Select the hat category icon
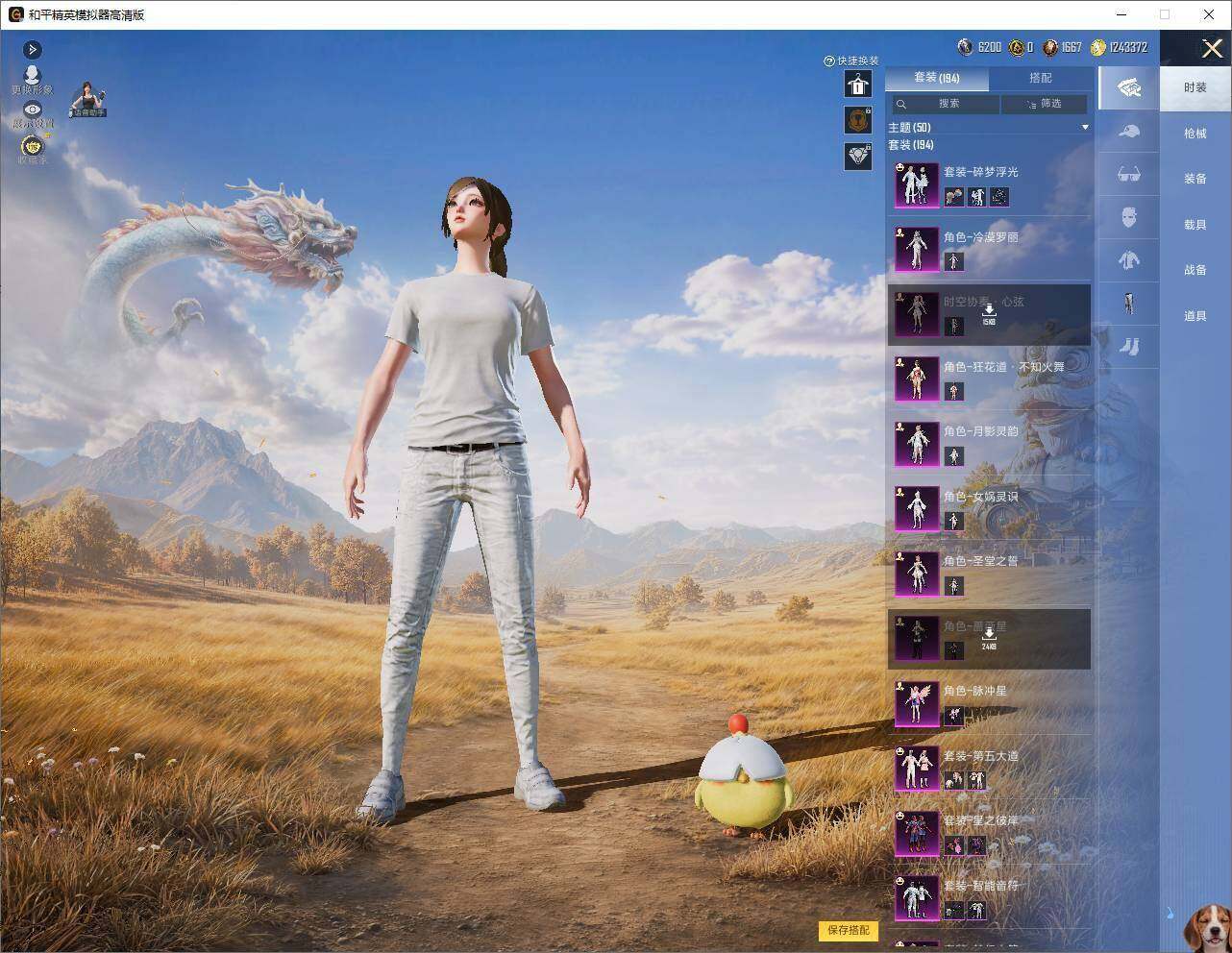The height and width of the screenshot is (953, 1232). coord(1129,132)
